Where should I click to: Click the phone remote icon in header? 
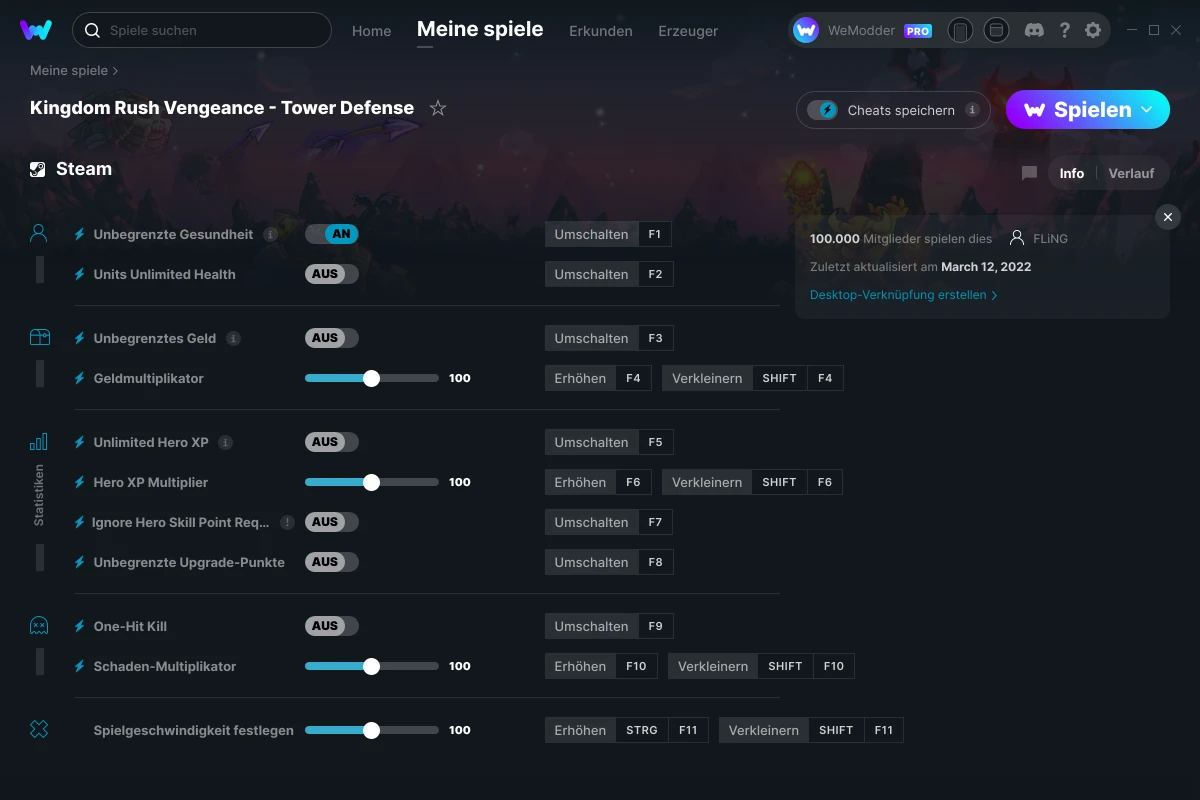tap(960, 31)
